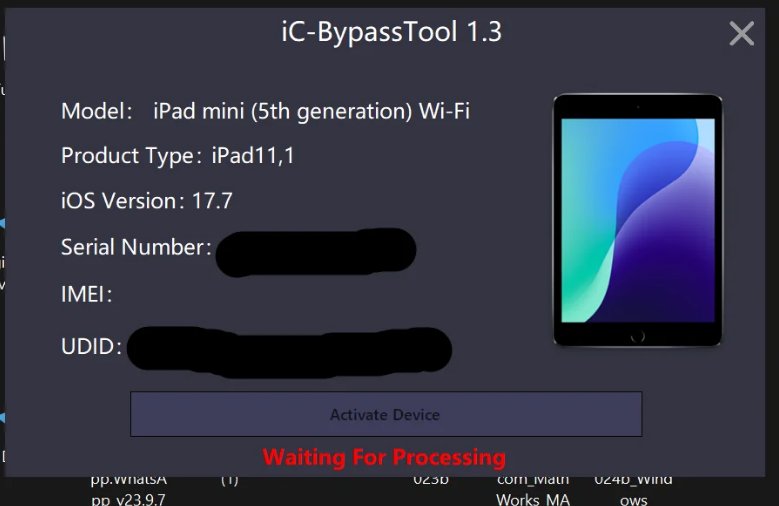Viewport: 779px width, 506px height.
Task: Click the UDID label
Action: pos(91,346)
